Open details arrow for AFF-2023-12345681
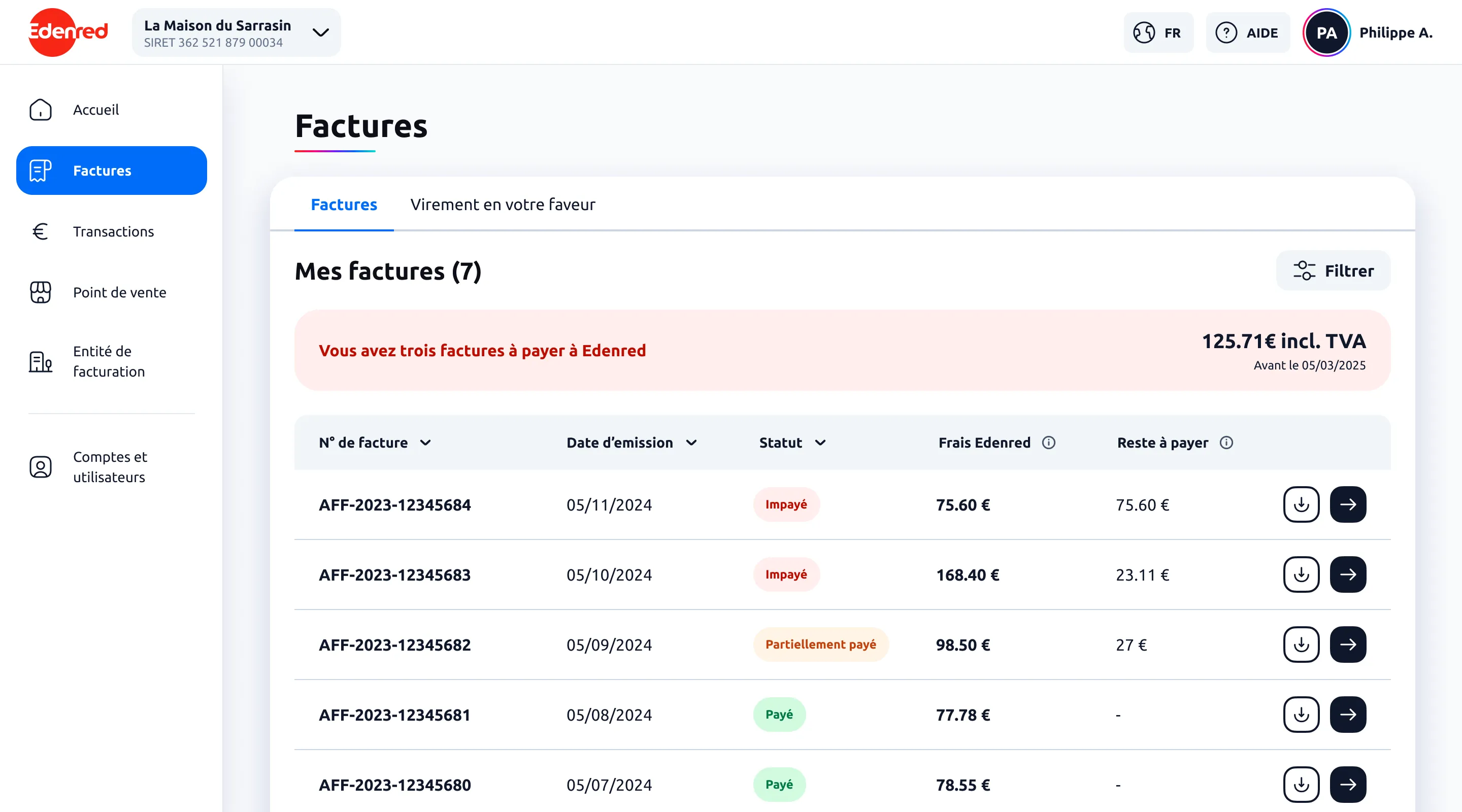 coord(1348,715)
